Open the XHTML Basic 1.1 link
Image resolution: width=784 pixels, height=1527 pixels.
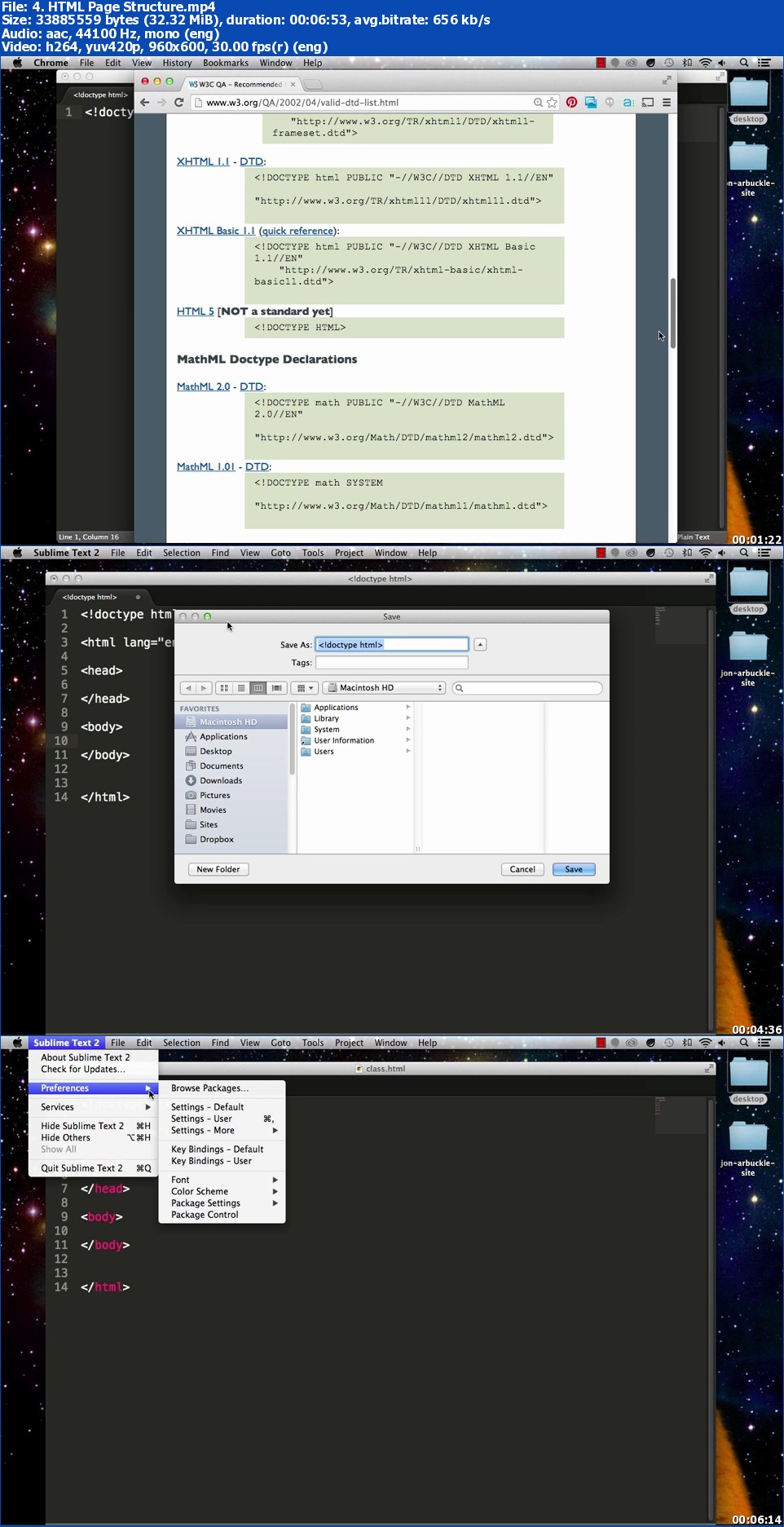click(216, 231)
